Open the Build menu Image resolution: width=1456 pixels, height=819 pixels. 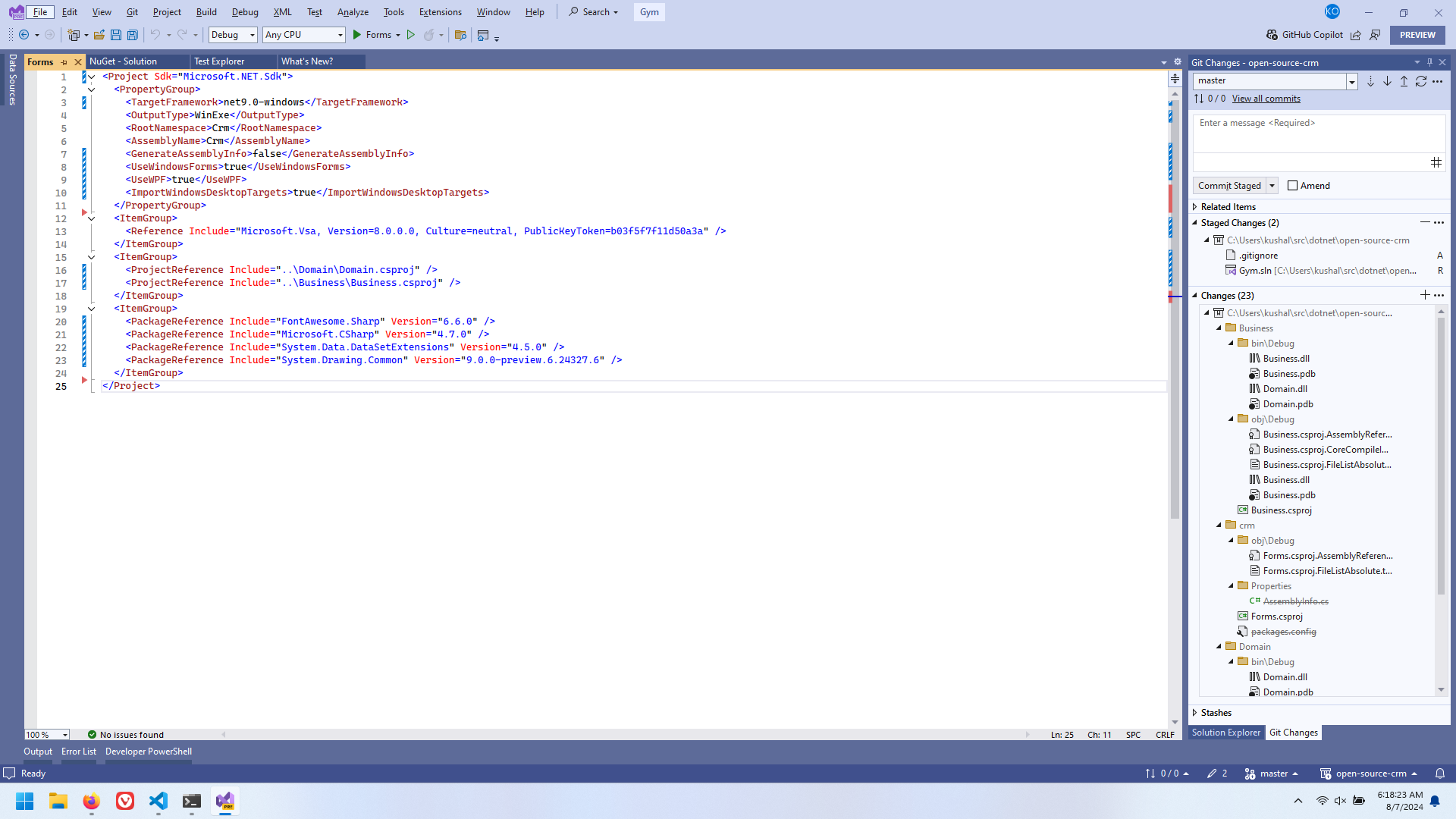pyautogui.click(x=206, y=12)
